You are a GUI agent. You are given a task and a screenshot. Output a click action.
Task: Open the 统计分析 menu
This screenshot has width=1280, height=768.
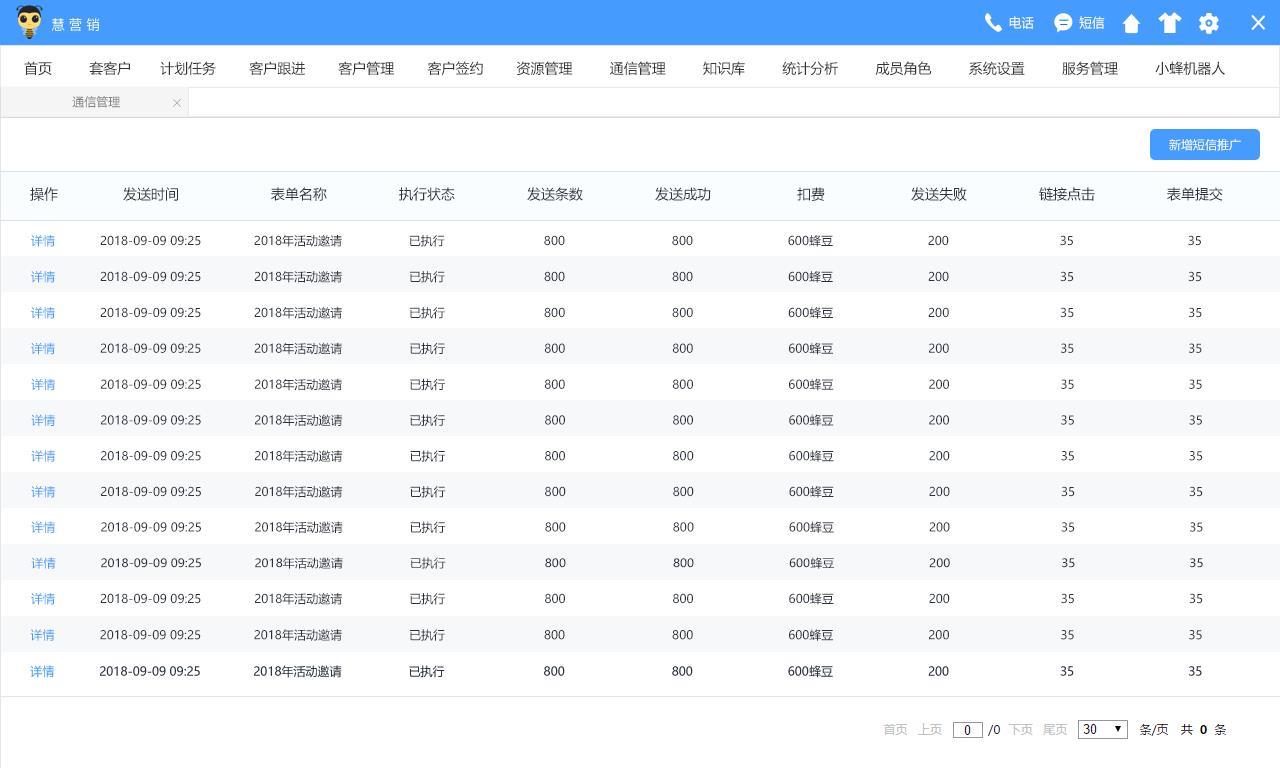pyautogui.click(x=810, y=68)
